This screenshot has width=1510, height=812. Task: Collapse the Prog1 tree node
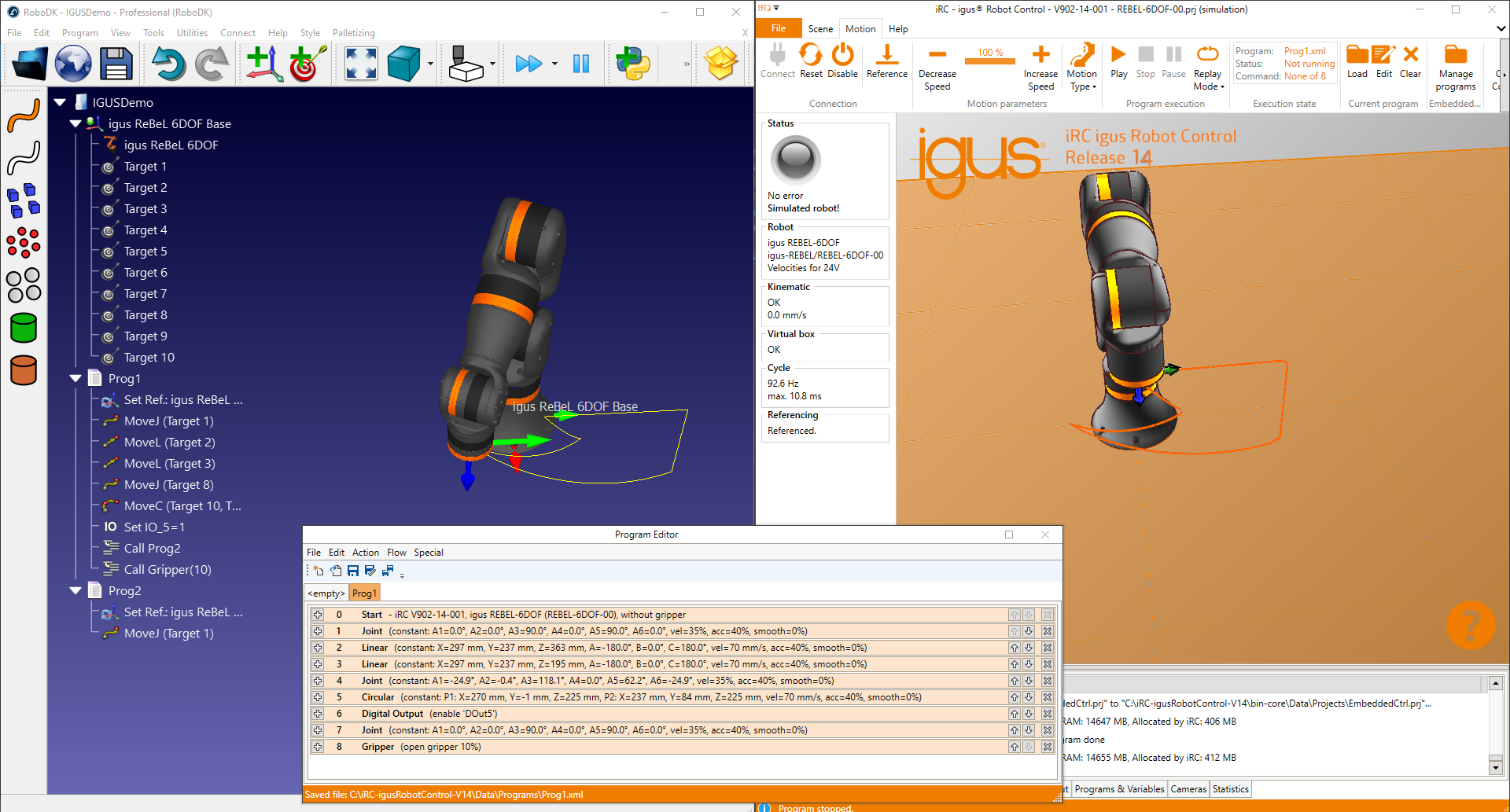[x=75, y=379]
